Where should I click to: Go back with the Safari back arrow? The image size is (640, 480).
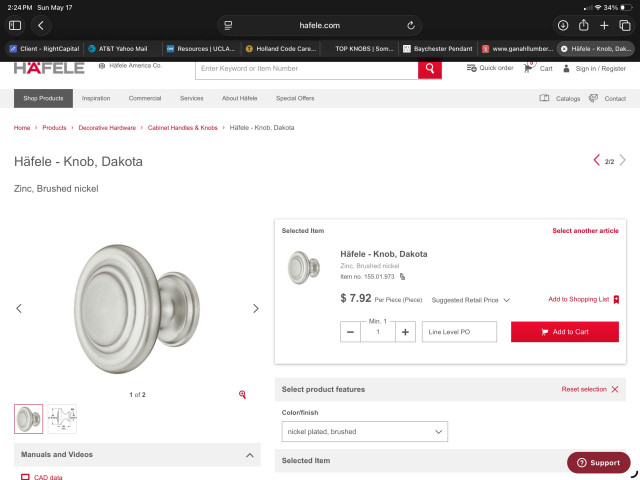[41, 25]
